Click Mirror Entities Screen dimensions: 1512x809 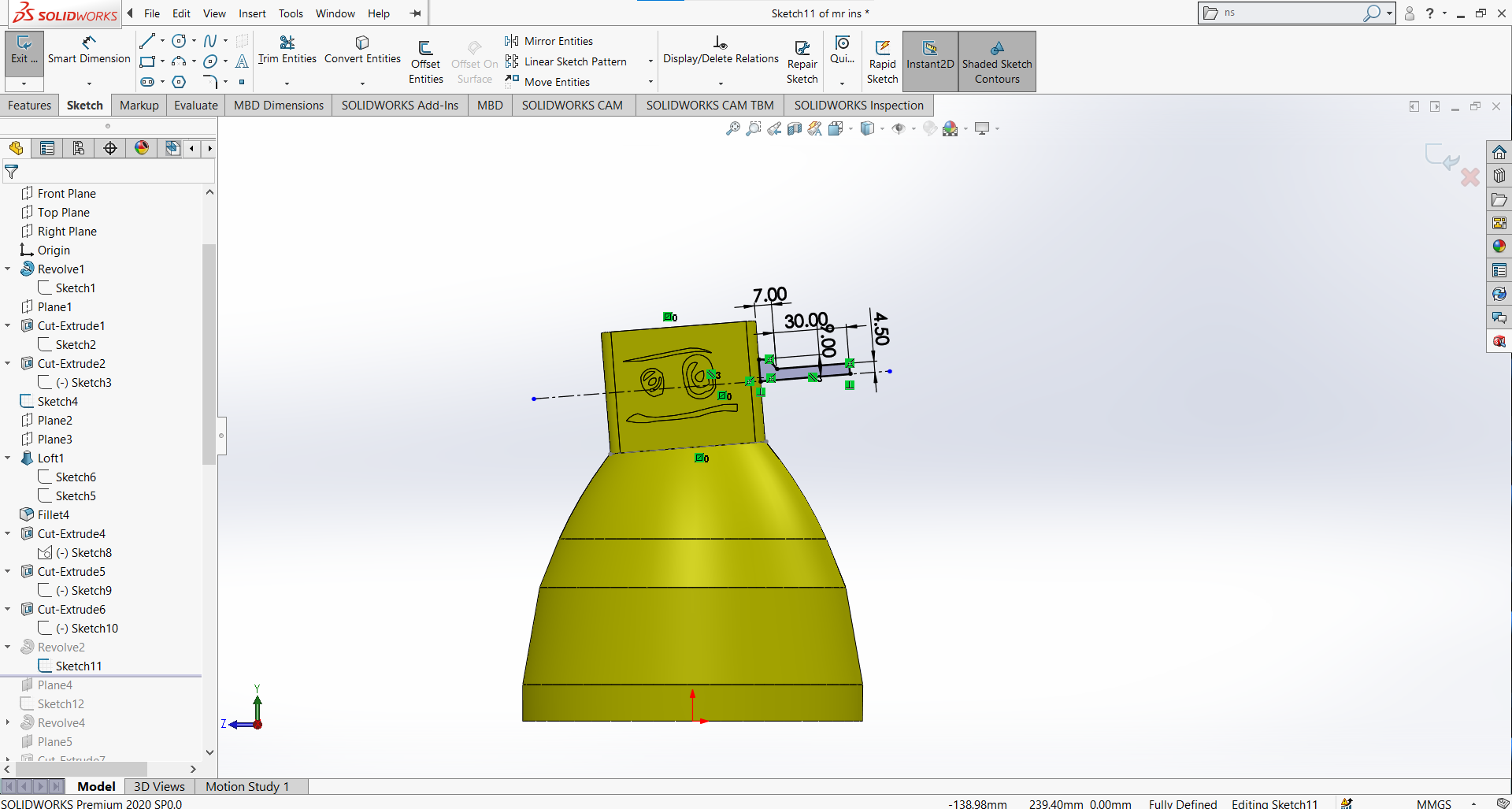click(x=550, y=41)
